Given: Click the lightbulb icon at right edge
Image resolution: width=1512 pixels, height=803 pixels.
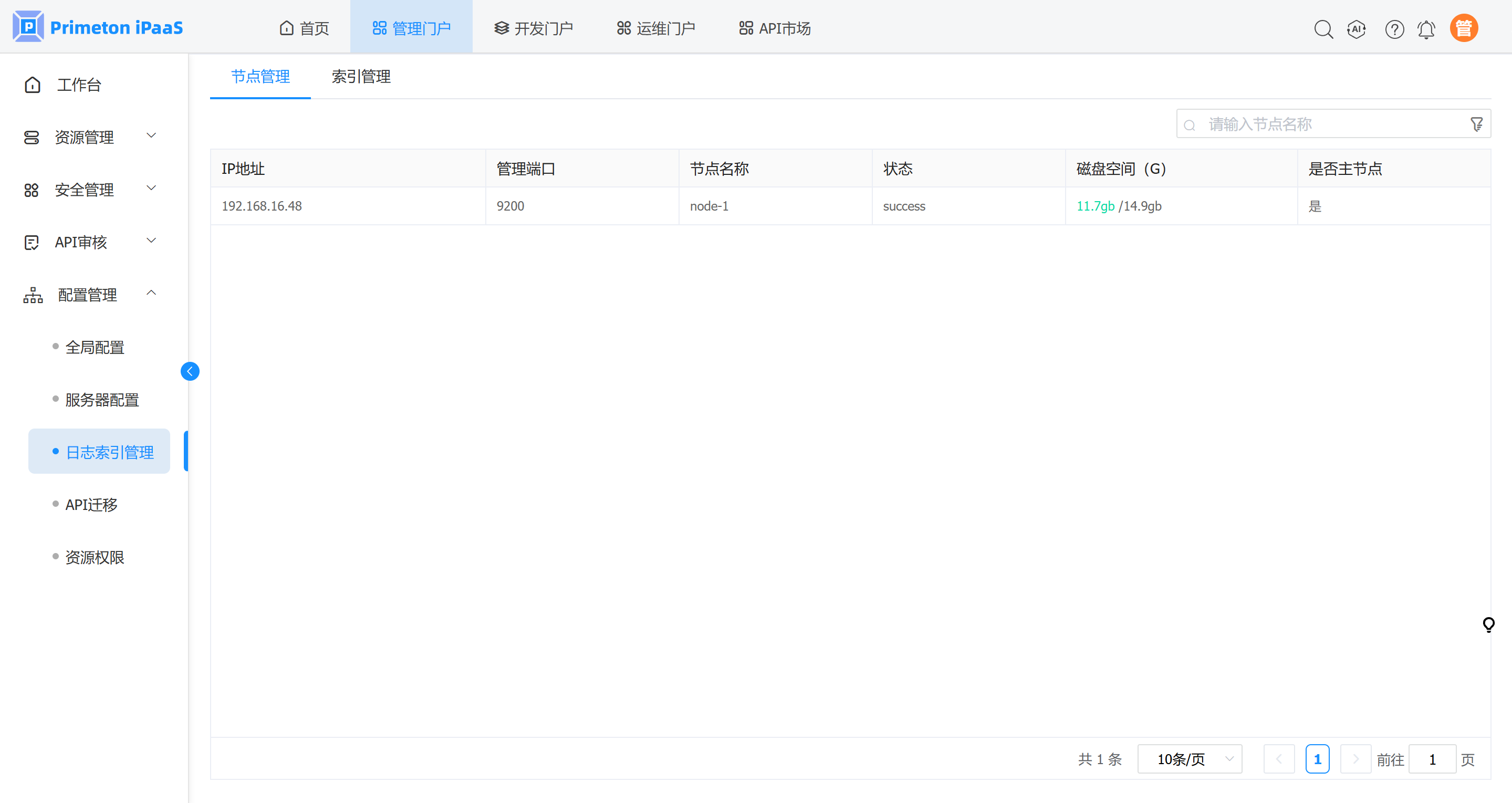Looking at the screenshot, I should [1488, 624].
